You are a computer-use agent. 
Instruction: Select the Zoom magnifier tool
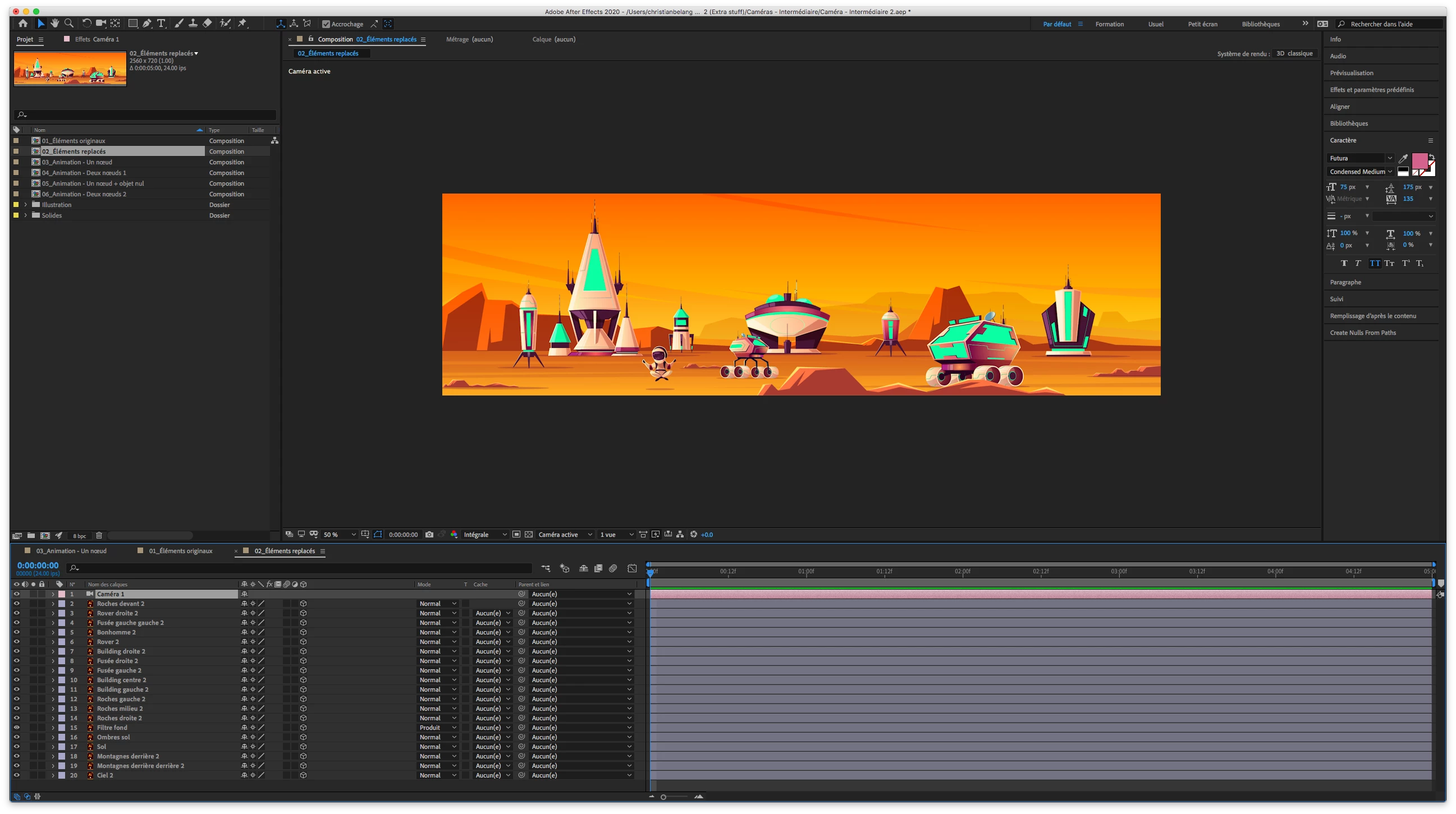click(x=69, y=23)
